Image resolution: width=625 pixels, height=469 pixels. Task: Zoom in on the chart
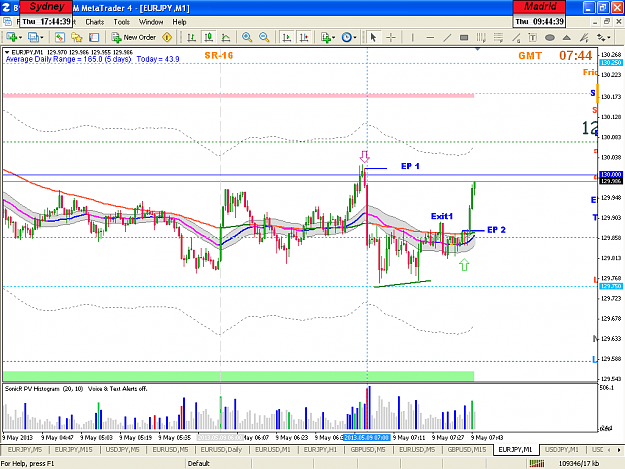click(247, 37)
